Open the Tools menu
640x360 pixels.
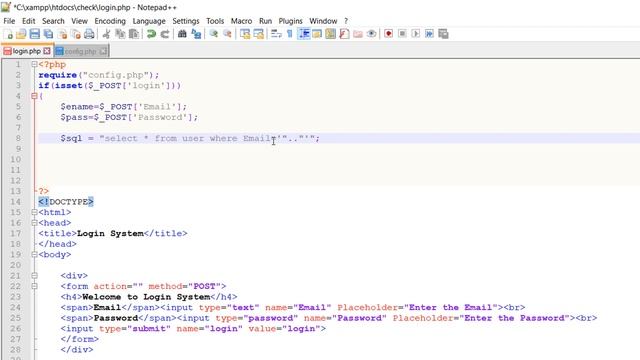(x=215, y=21)
